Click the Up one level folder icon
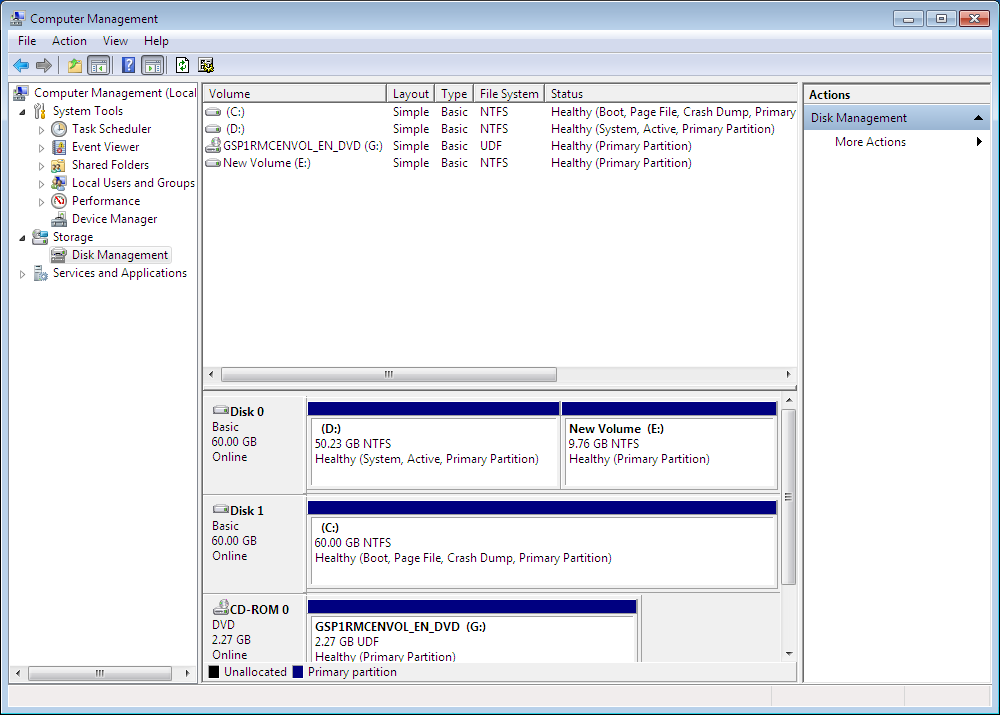 [74, 66]
